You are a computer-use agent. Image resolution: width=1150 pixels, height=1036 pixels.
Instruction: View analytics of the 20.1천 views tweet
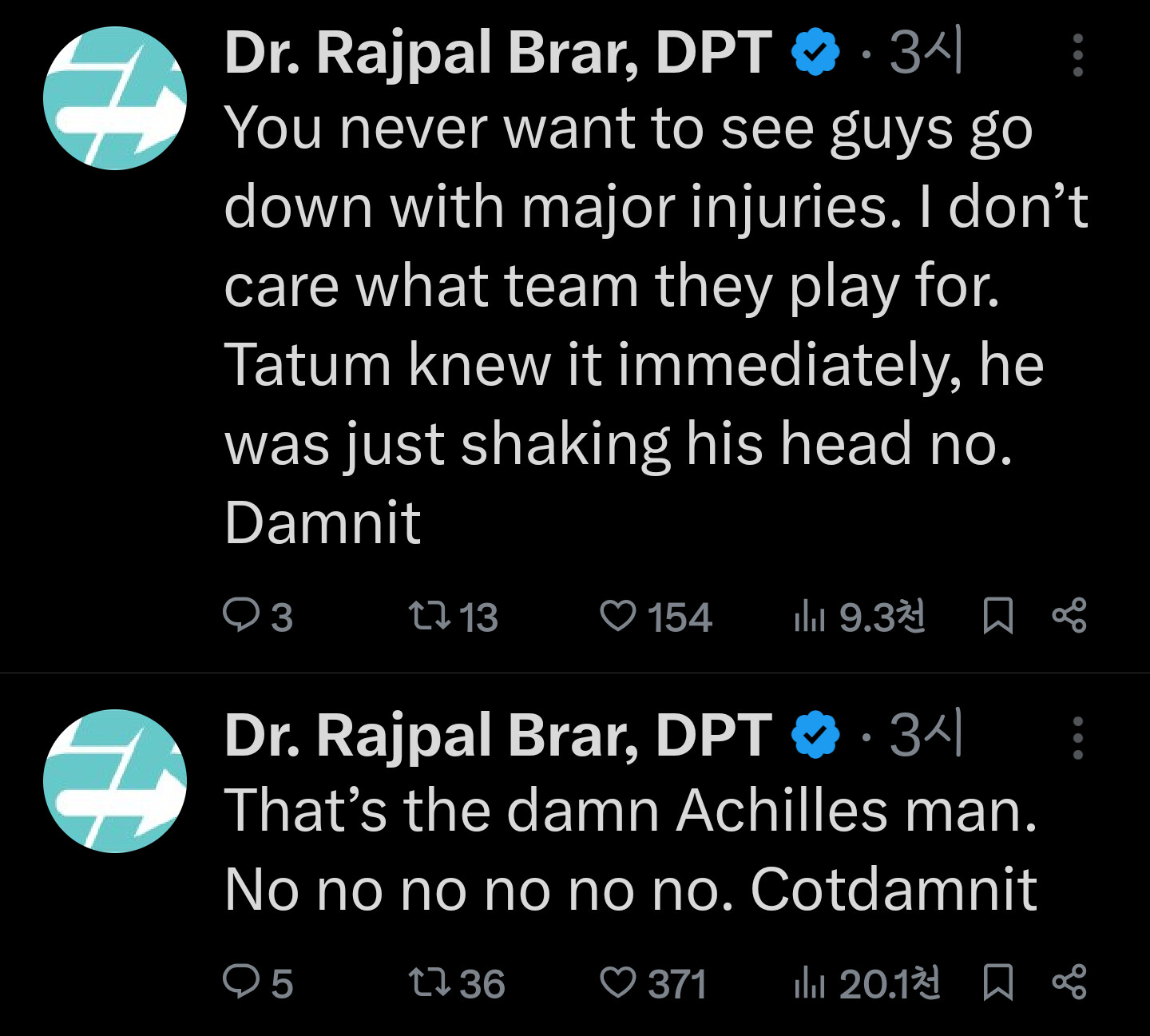(809, 982)
